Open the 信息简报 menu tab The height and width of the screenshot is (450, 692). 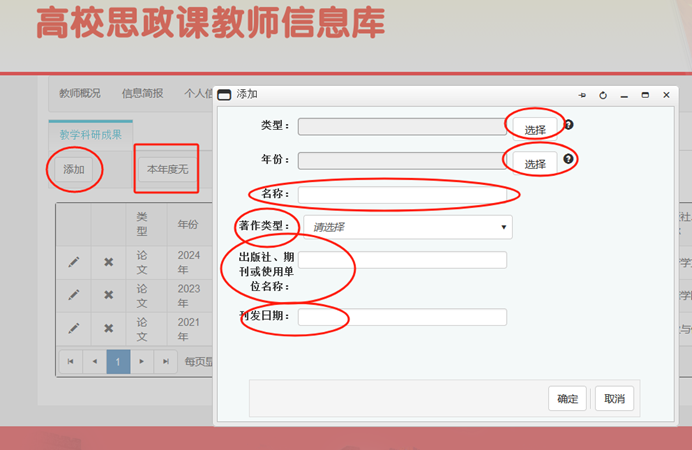(x=142, y=93)
